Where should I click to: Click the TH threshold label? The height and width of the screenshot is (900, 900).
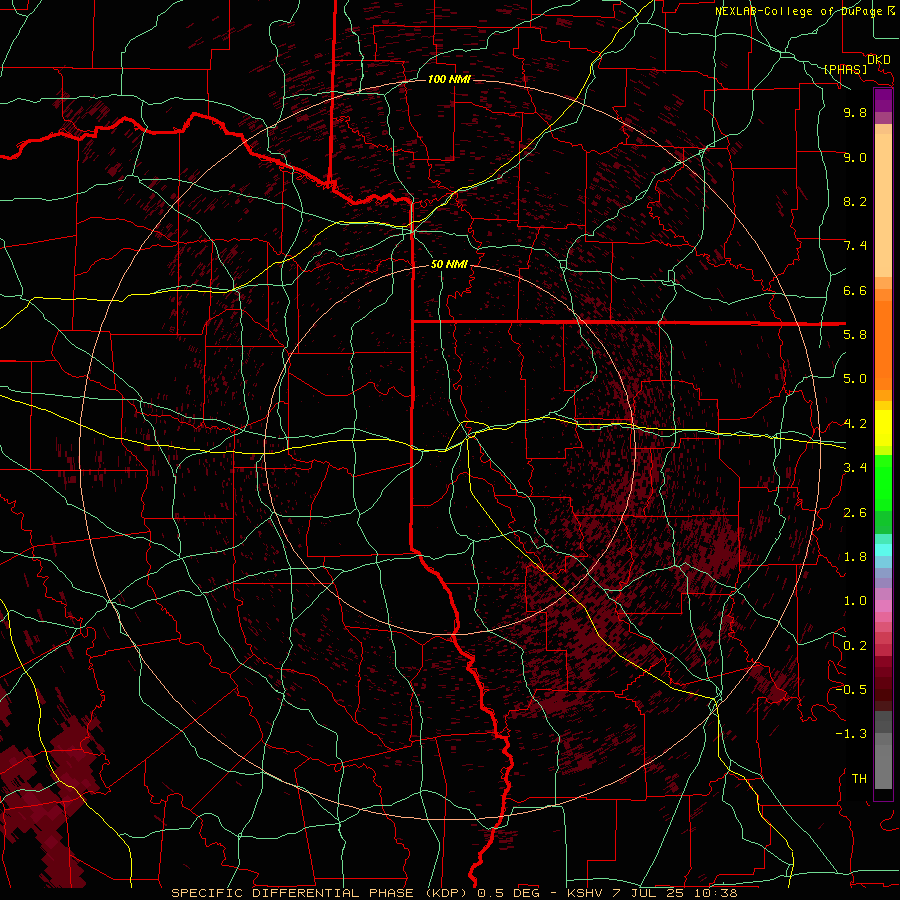point(859,779)
